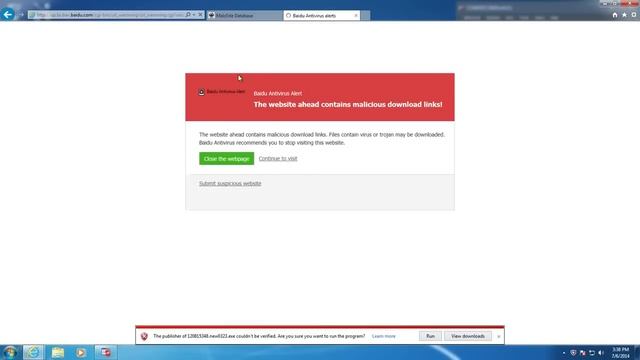640x360 pixels.
Task: Dismiss the download notification bar with X
Action: [498, 337]
